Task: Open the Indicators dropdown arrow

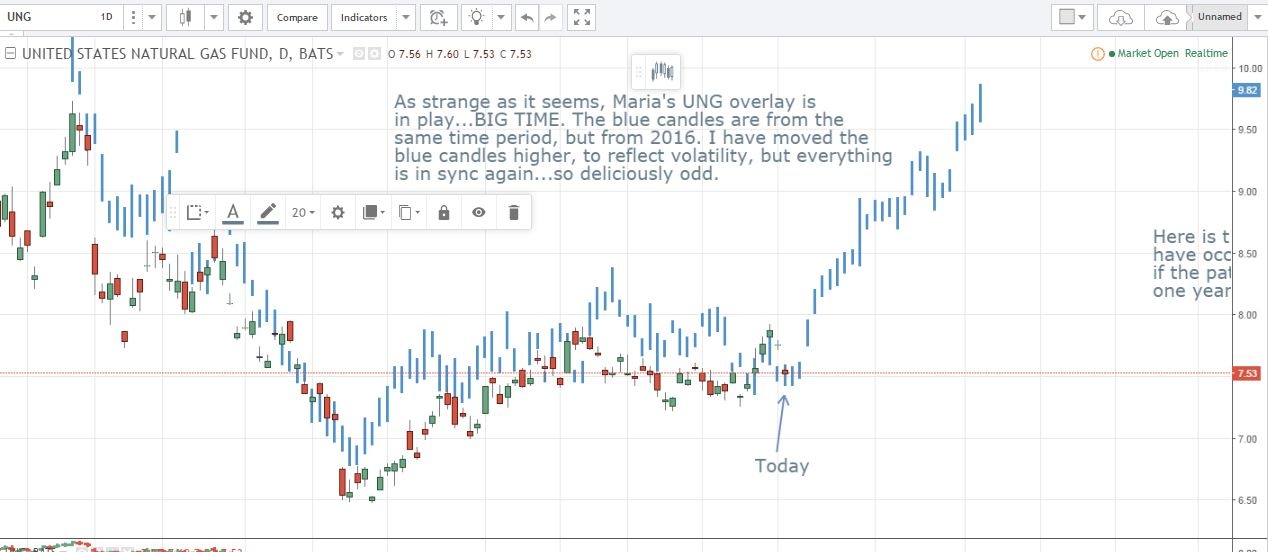Action: (405, 17)
